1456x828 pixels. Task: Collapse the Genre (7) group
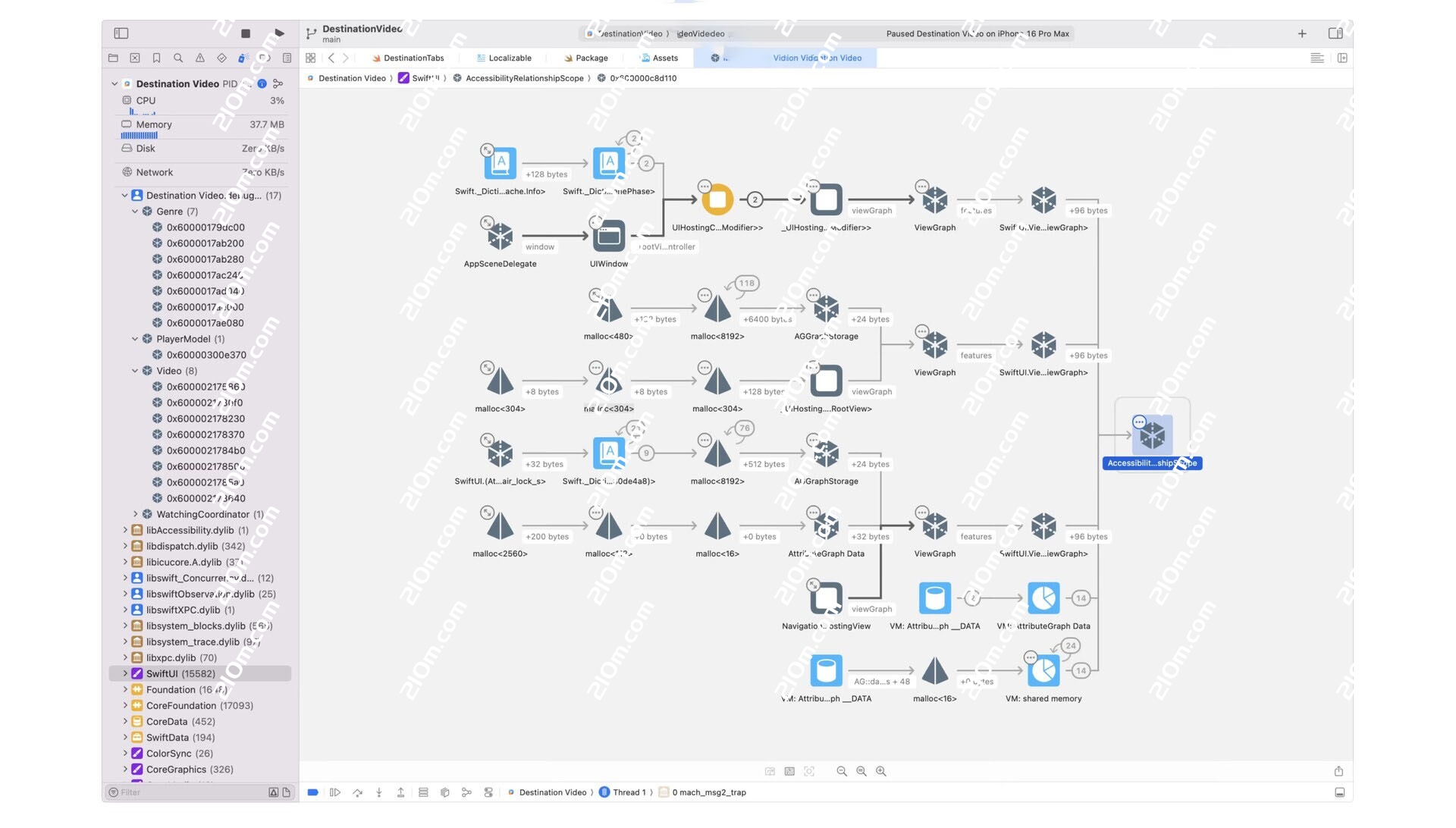pos(135,212)
